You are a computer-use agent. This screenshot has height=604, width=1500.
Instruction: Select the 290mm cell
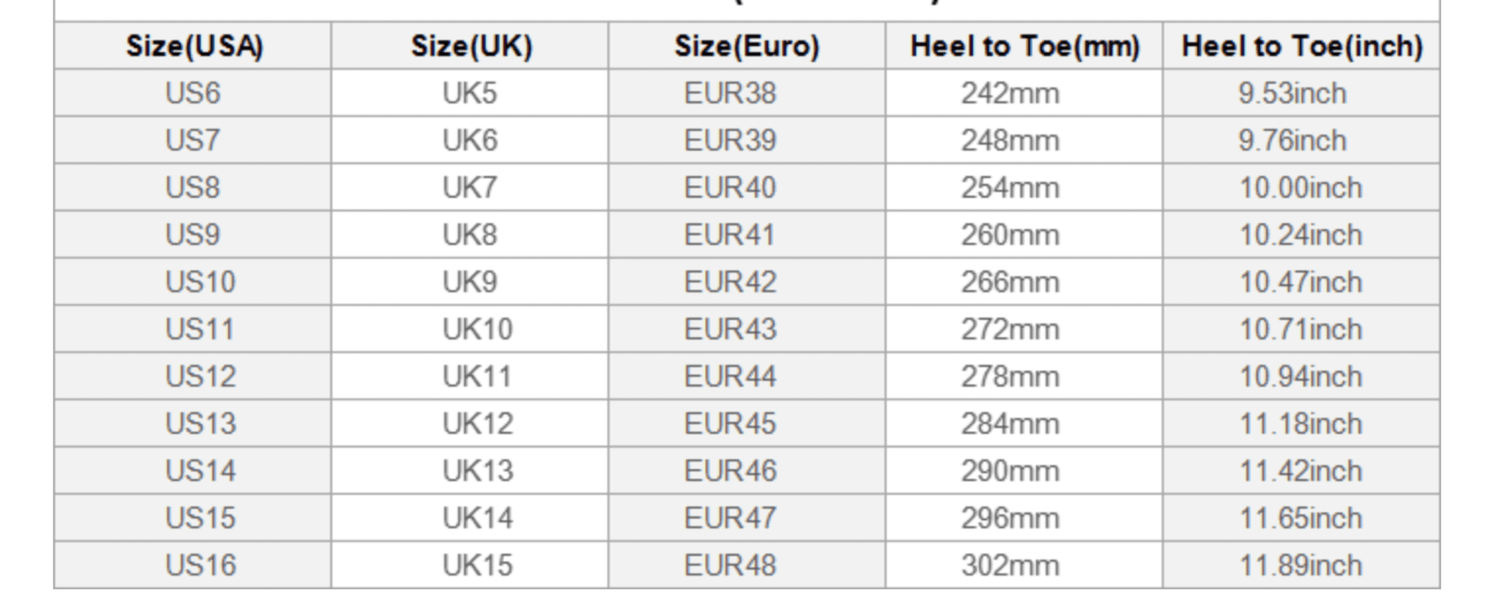(1010, 470)
